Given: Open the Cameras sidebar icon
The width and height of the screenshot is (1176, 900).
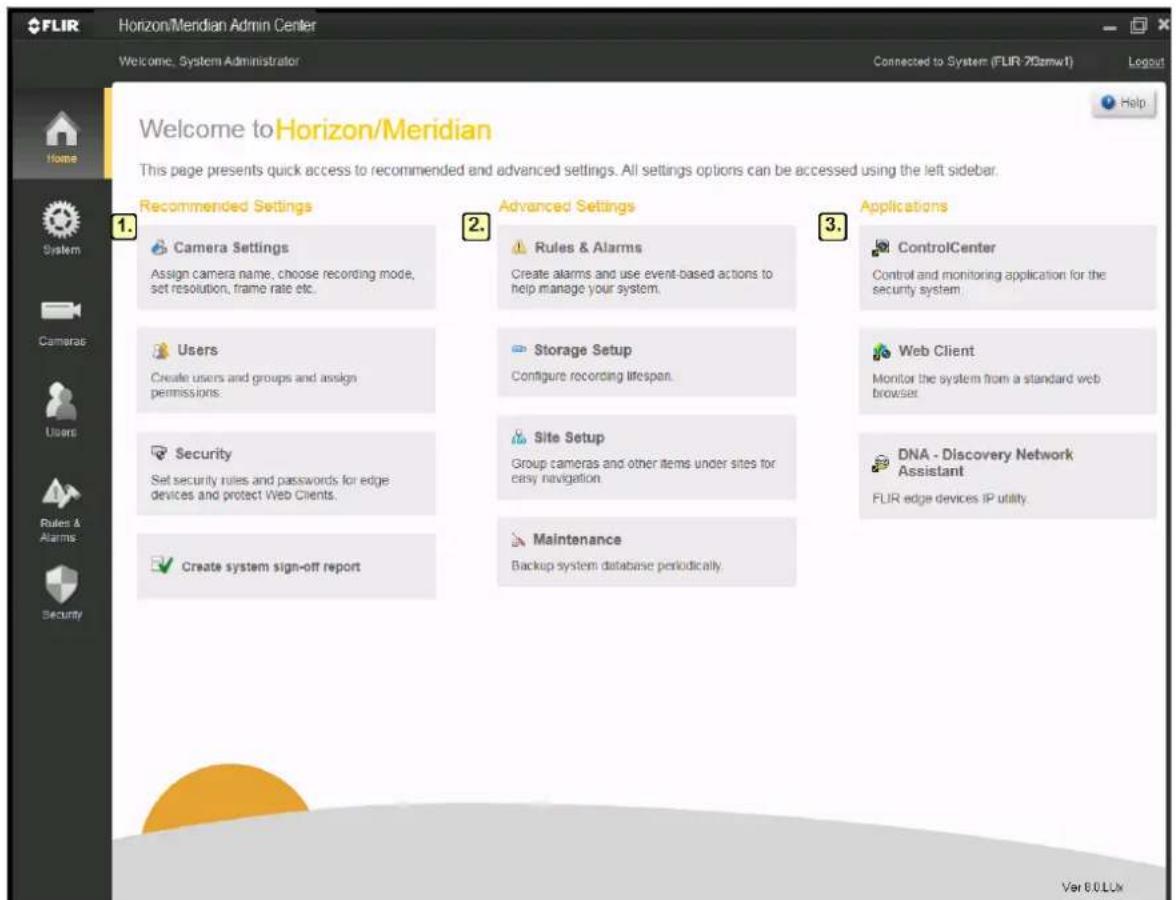Looking at the screenshot, I should click(x=62, y=322).
